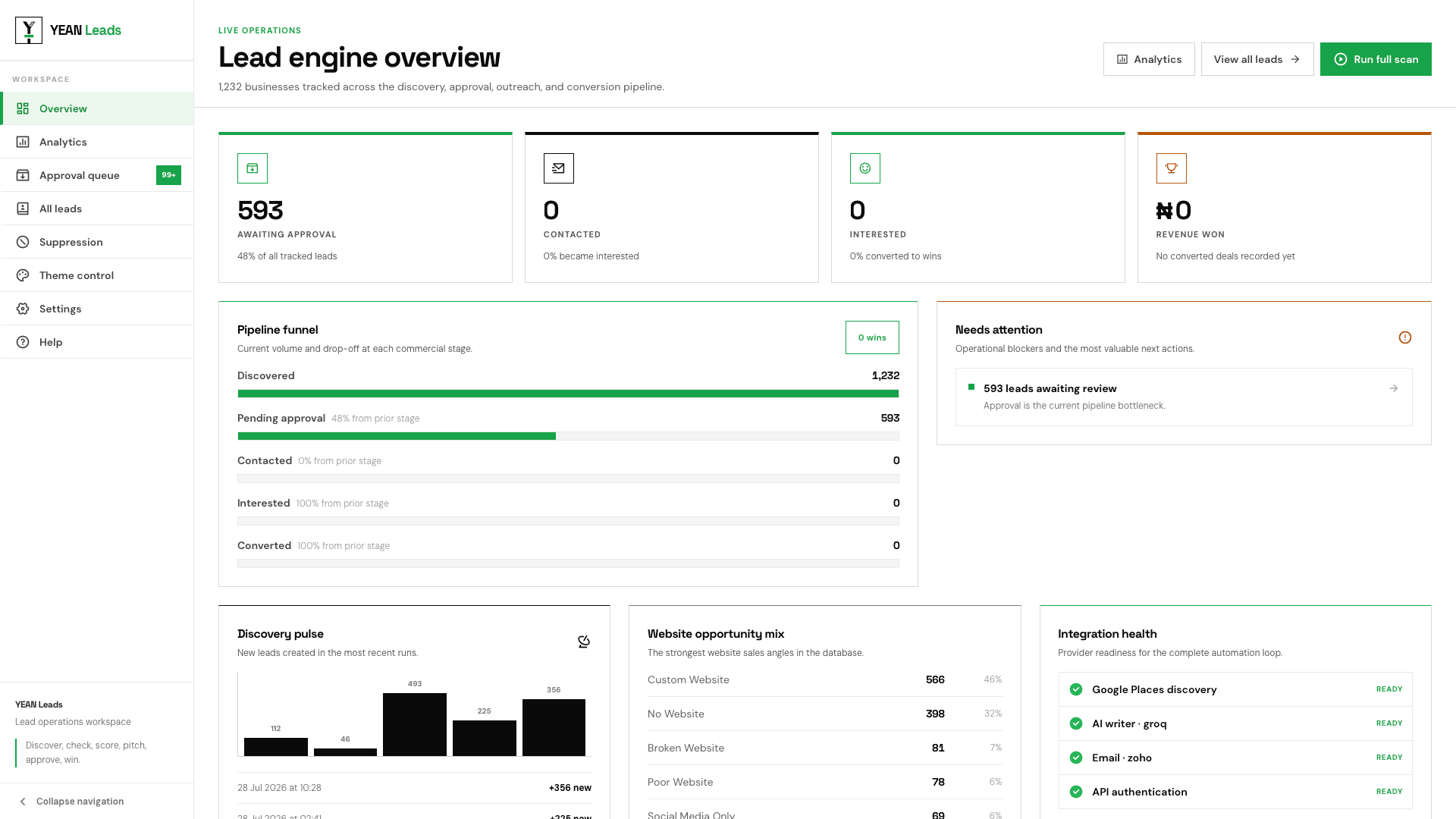Click the Email zoho check icon

1076,758
